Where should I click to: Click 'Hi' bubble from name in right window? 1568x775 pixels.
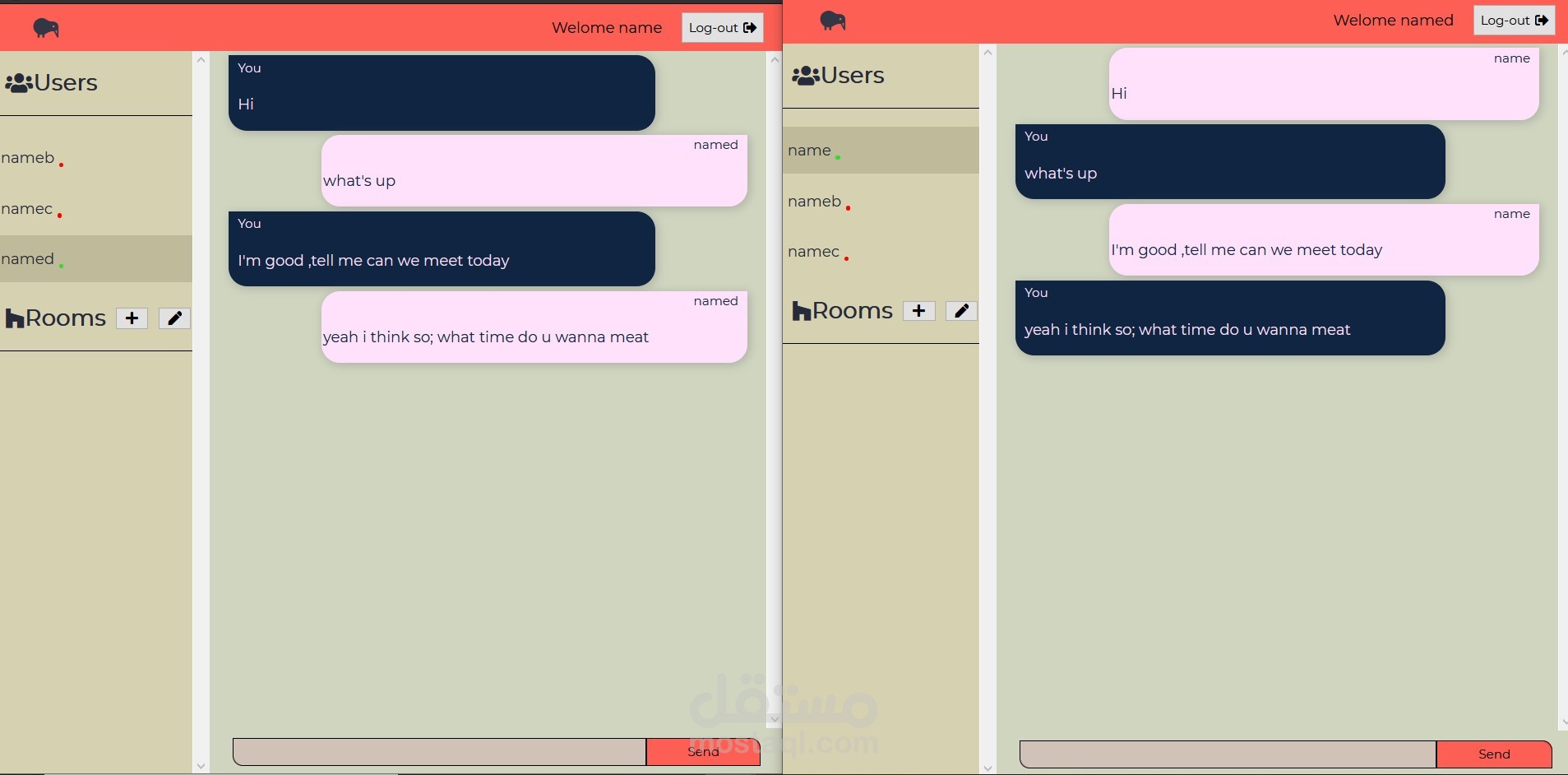click(1324, 84)
